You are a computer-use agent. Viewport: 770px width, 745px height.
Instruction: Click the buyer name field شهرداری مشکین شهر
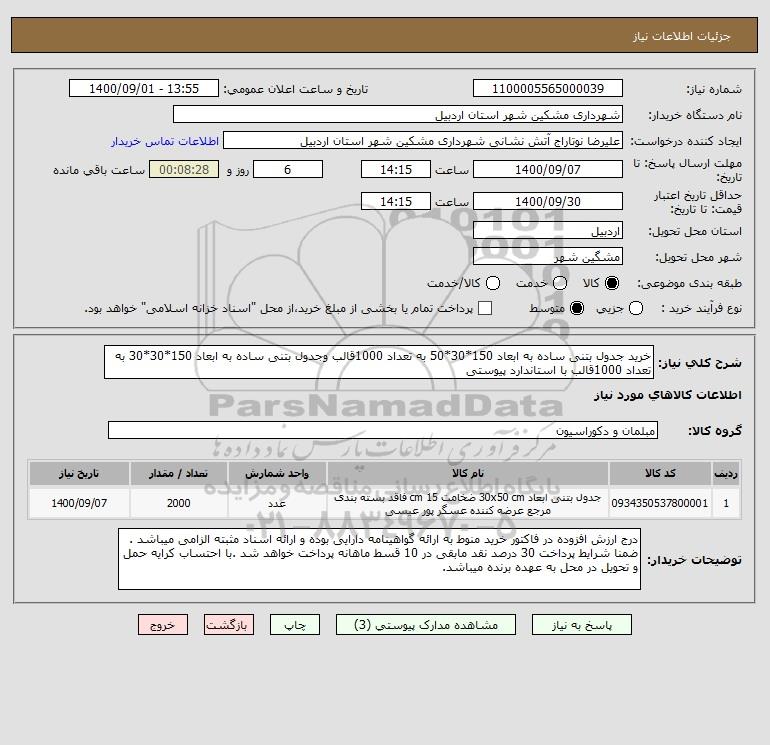398,114
